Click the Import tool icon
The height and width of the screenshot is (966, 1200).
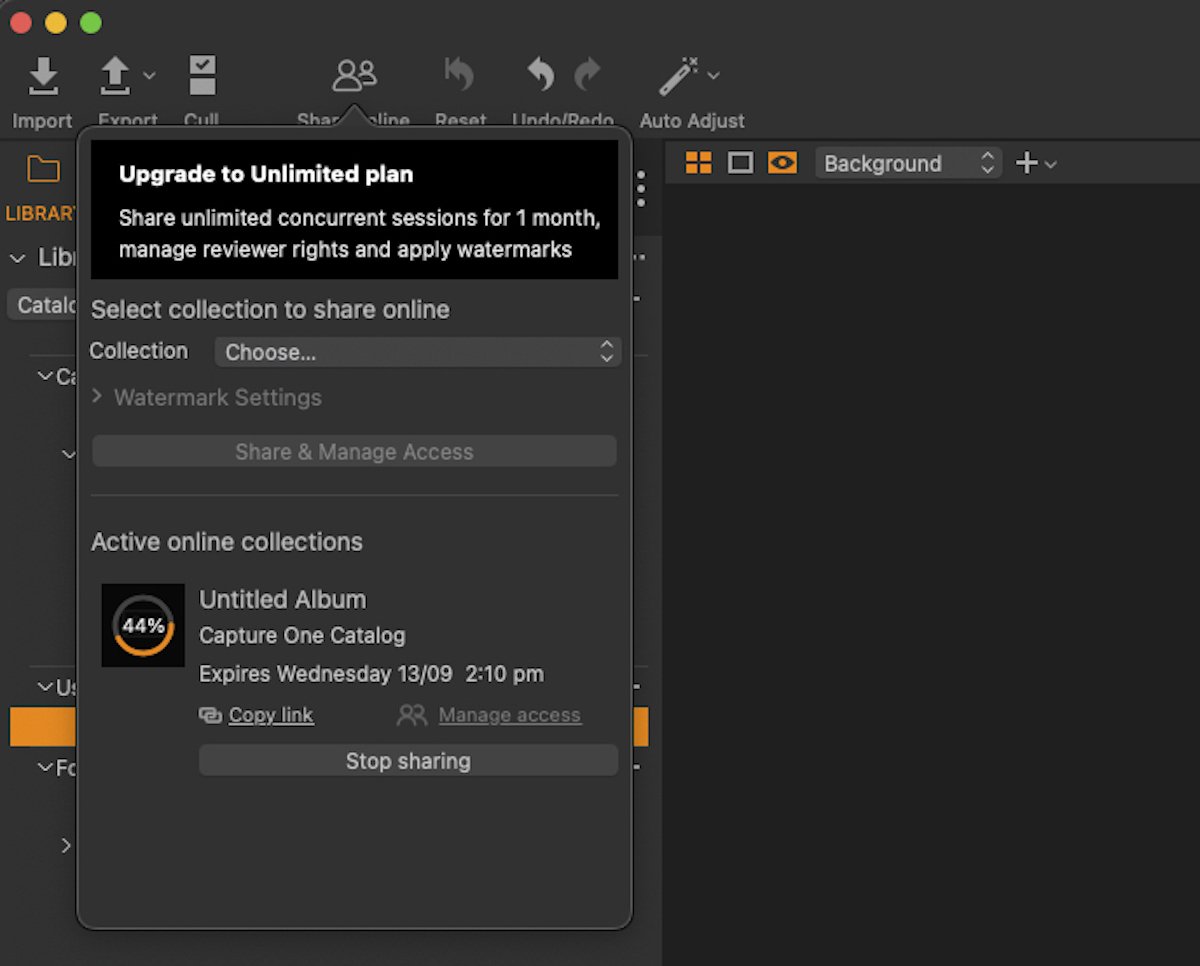[42, 75]
